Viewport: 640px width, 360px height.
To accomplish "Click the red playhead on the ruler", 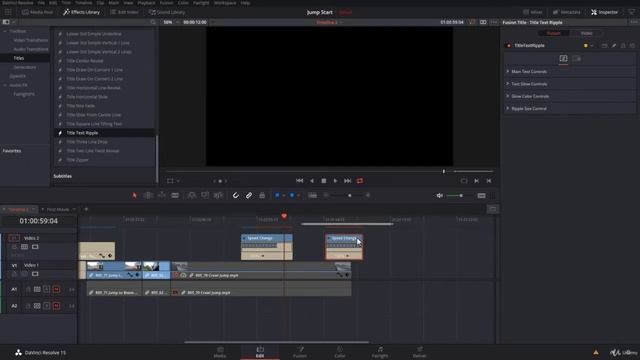I will pyautogui.click(x=284, y=216).
